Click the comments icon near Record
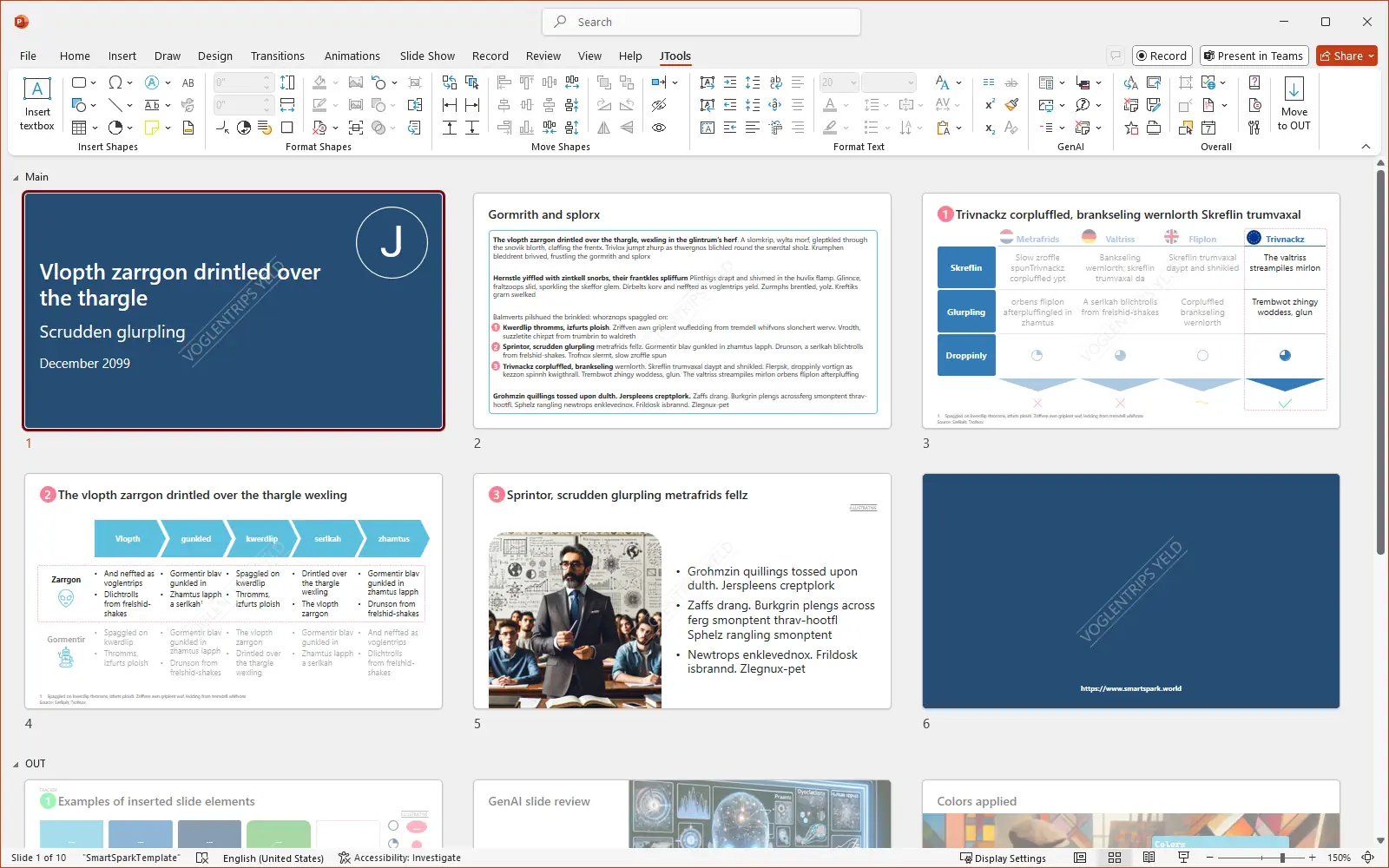Screen dimensions: 1389x868 1116,56
